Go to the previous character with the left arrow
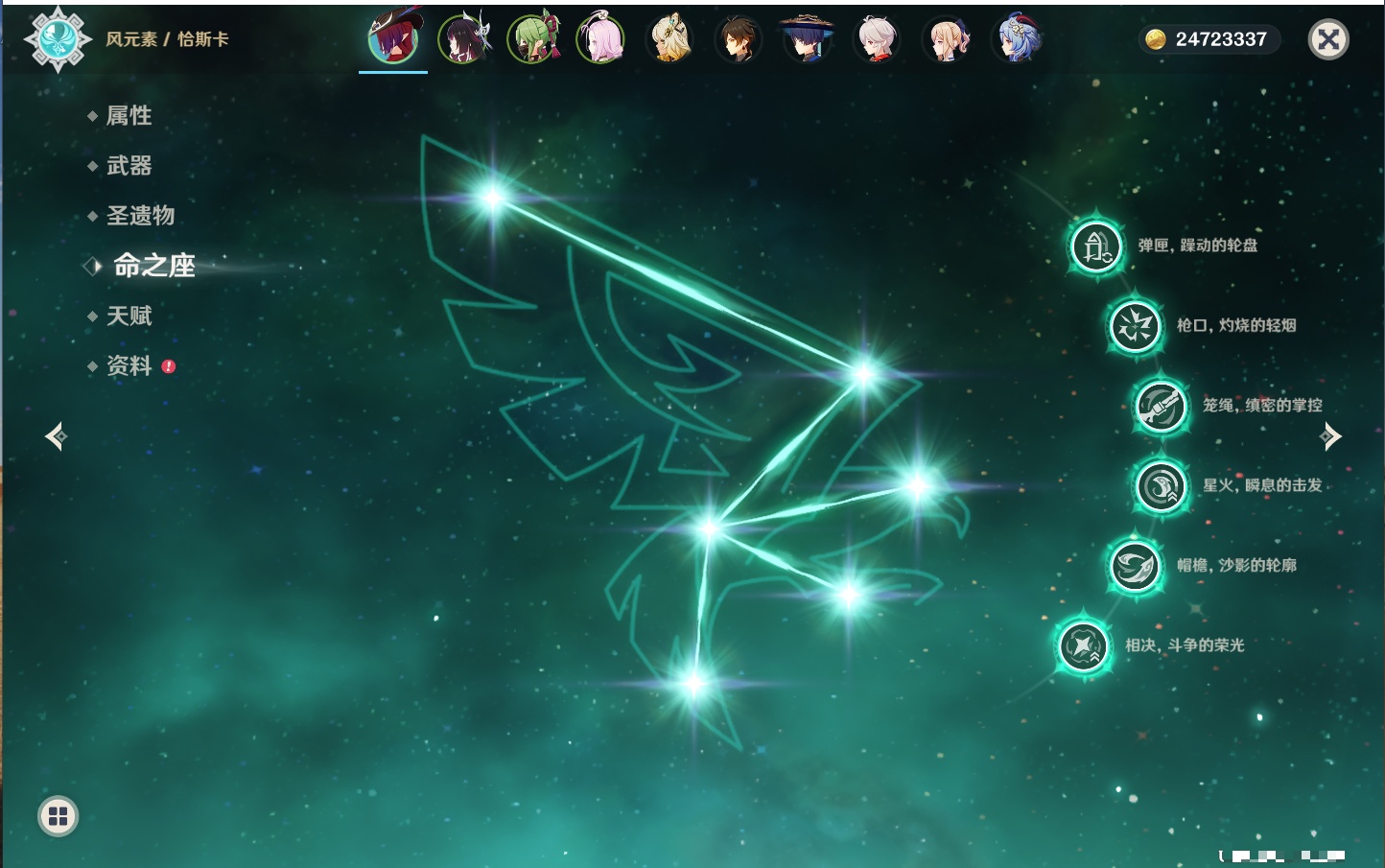Viewport: 1385px width, 868px height. click(56, 436)
